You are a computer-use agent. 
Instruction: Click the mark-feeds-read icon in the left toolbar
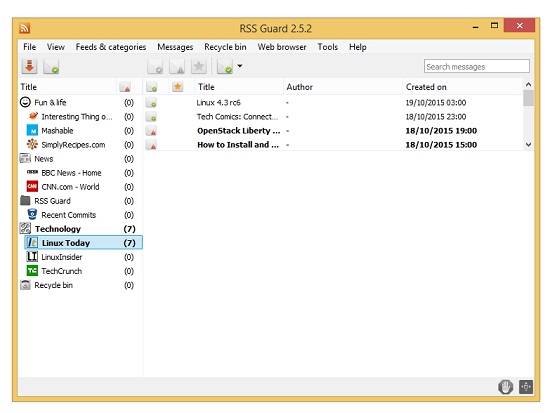pyautogui.click(x=51, y=66)
